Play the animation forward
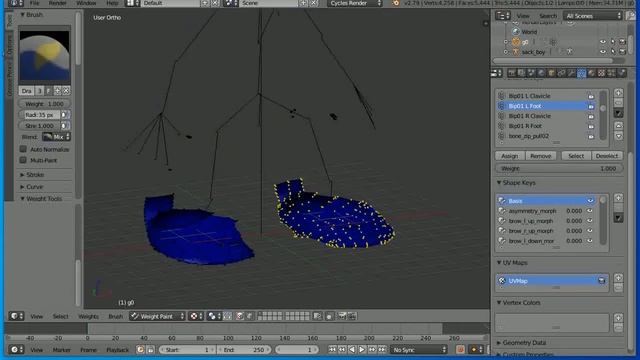 coord(362,350)
